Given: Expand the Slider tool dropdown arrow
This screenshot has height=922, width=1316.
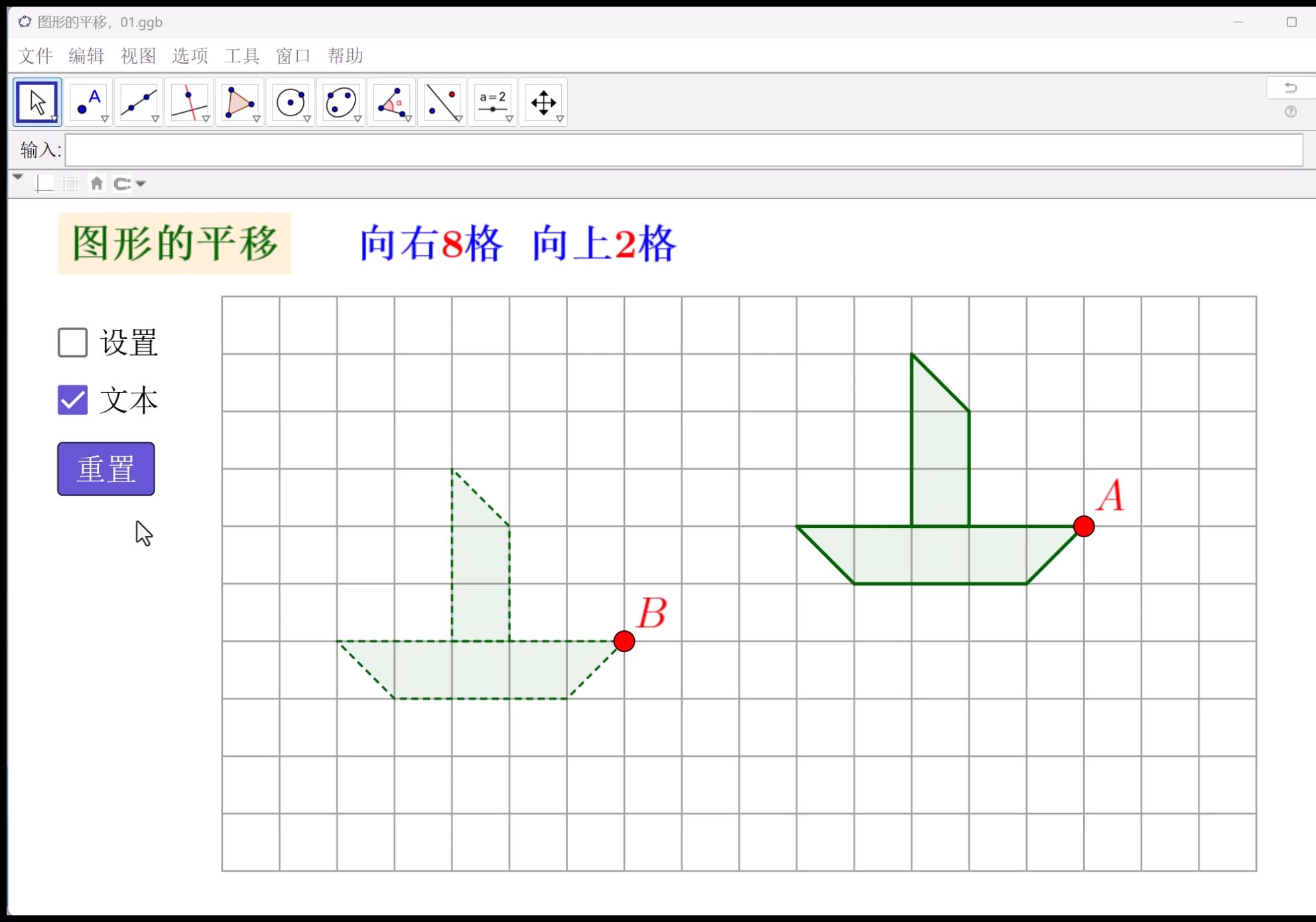Looking at the screenshot, I should (509, 119).
